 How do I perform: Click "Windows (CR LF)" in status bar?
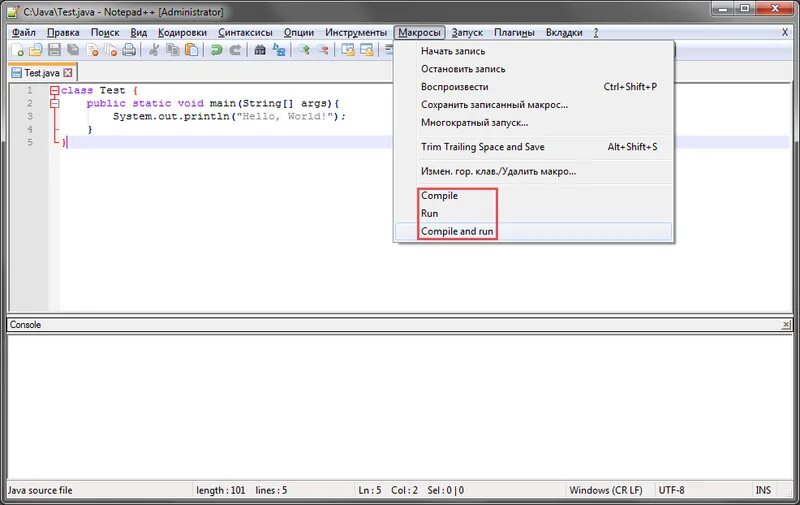606,491
